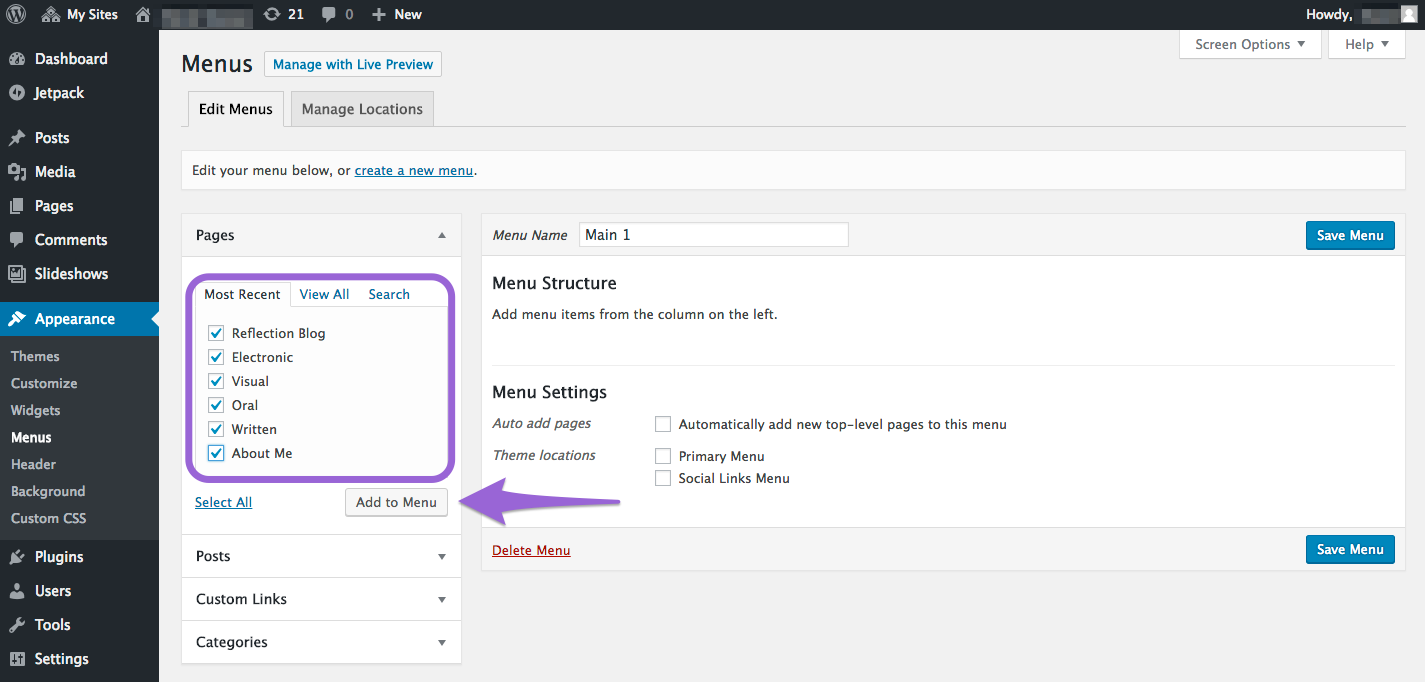Open Tools using the wrench icon
The image size is (1425, 682).
(x=17, y=625)
